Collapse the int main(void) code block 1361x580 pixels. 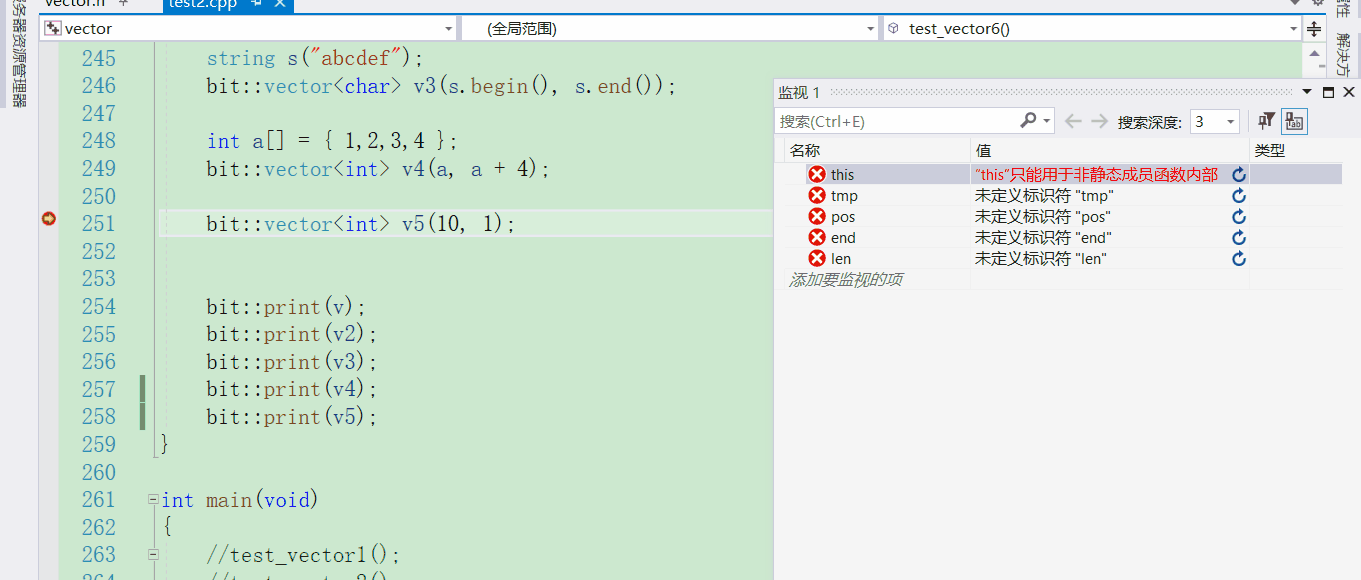(153, 499)
